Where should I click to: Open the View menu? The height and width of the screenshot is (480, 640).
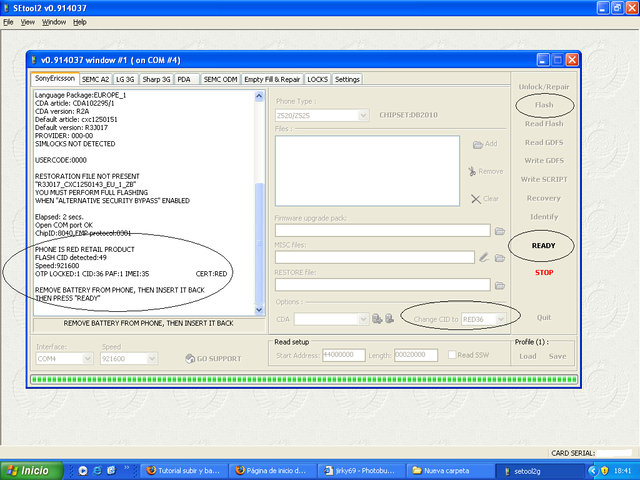(28, 22)
